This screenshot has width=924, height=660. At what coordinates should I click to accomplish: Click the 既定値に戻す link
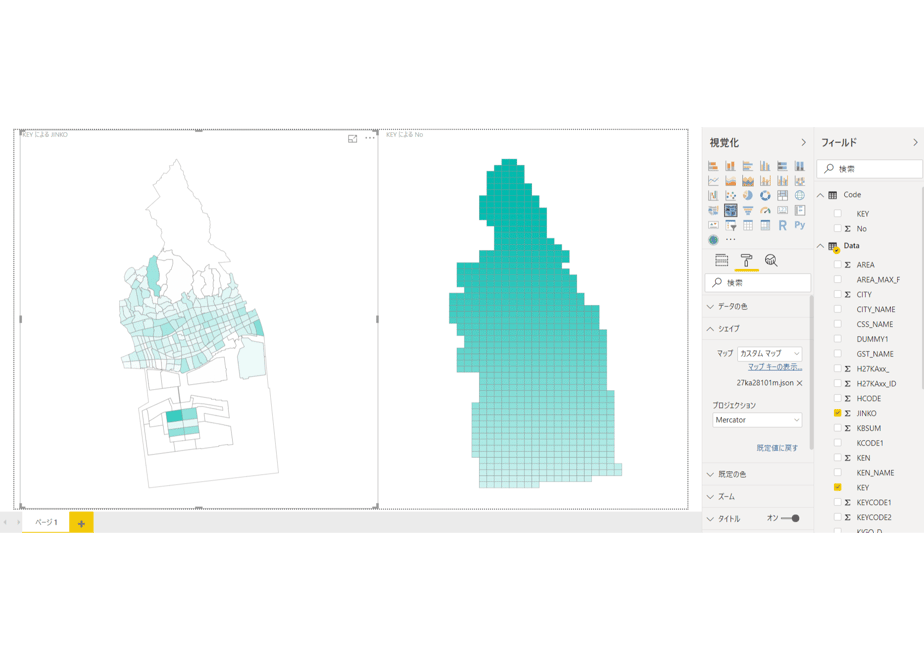(x=777, y=448)
